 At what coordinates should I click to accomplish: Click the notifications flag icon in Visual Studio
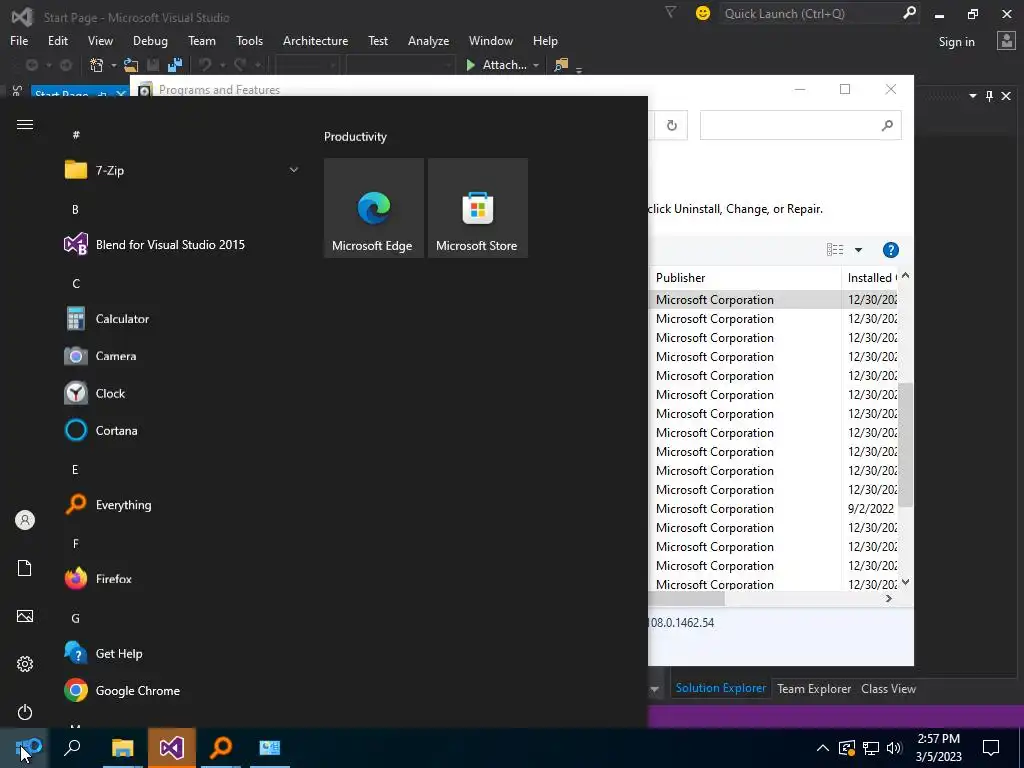click(670, 12)
